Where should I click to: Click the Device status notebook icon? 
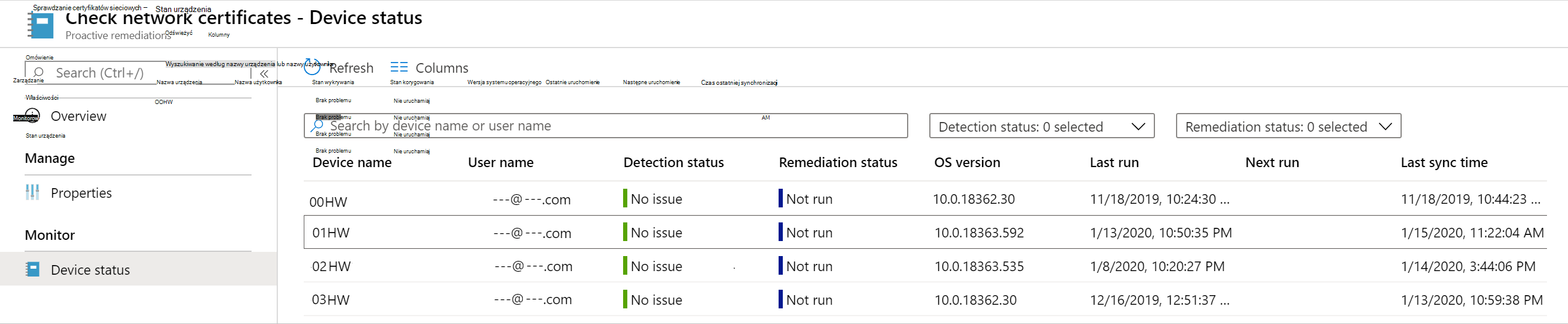(x=33, y=269)
